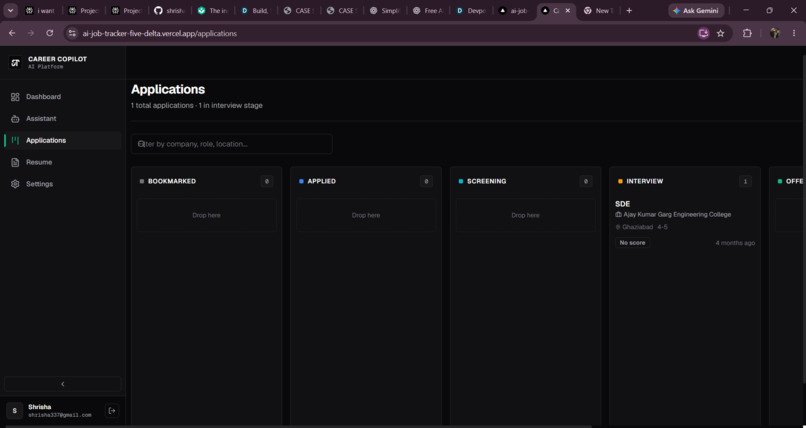Click the Applied column header
This screenshot has height=428, width=806.
(321, 181)
